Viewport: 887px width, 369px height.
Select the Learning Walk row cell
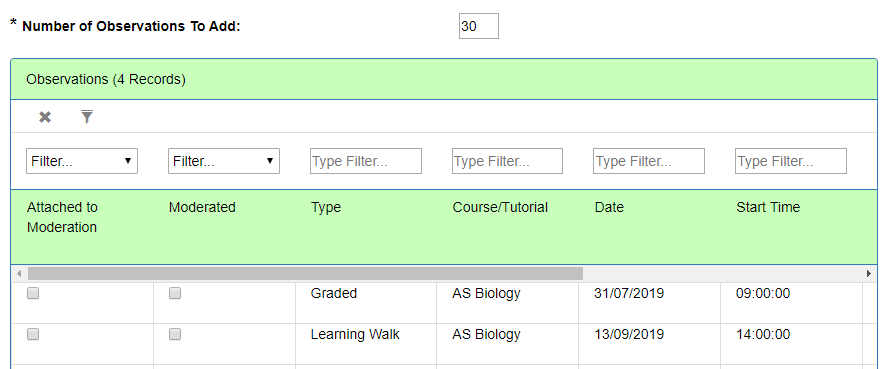355,334
